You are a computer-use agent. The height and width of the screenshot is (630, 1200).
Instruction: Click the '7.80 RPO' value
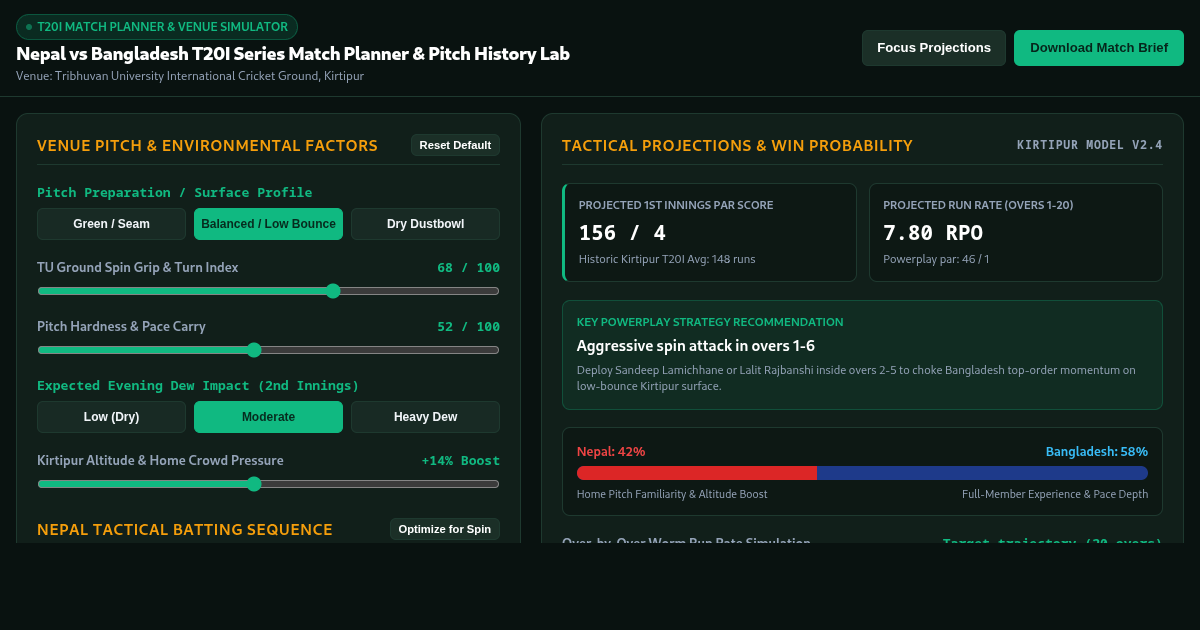coord(933,233)
